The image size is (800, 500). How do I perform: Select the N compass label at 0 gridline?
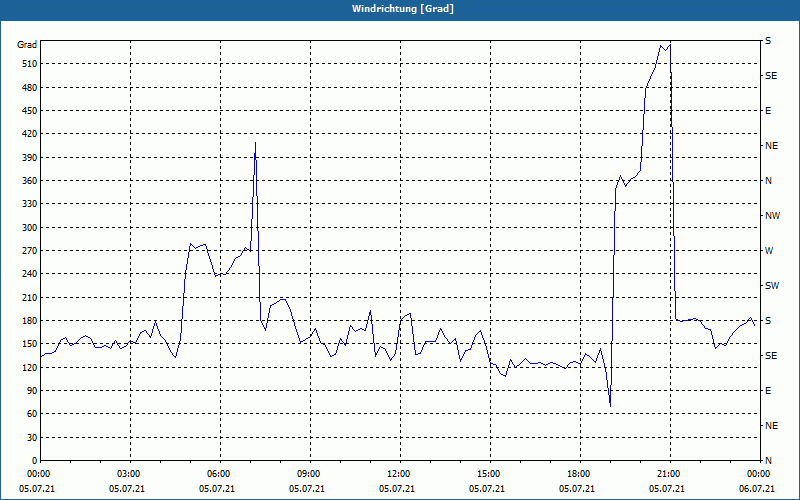tap(768, 461)
